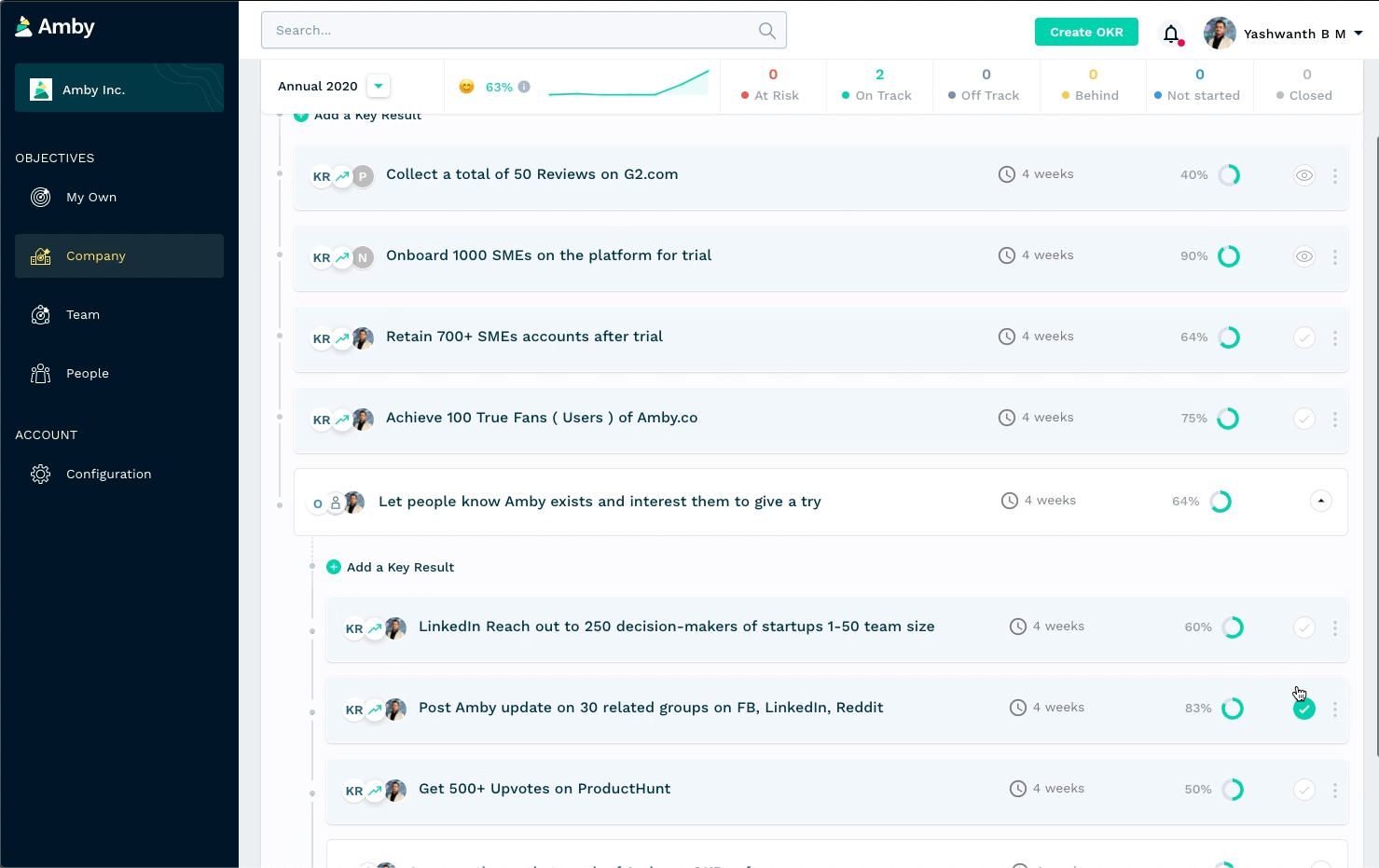Filter by At Risk status
The height and width of the screenshot is (868, 1379).
point(772,85)
